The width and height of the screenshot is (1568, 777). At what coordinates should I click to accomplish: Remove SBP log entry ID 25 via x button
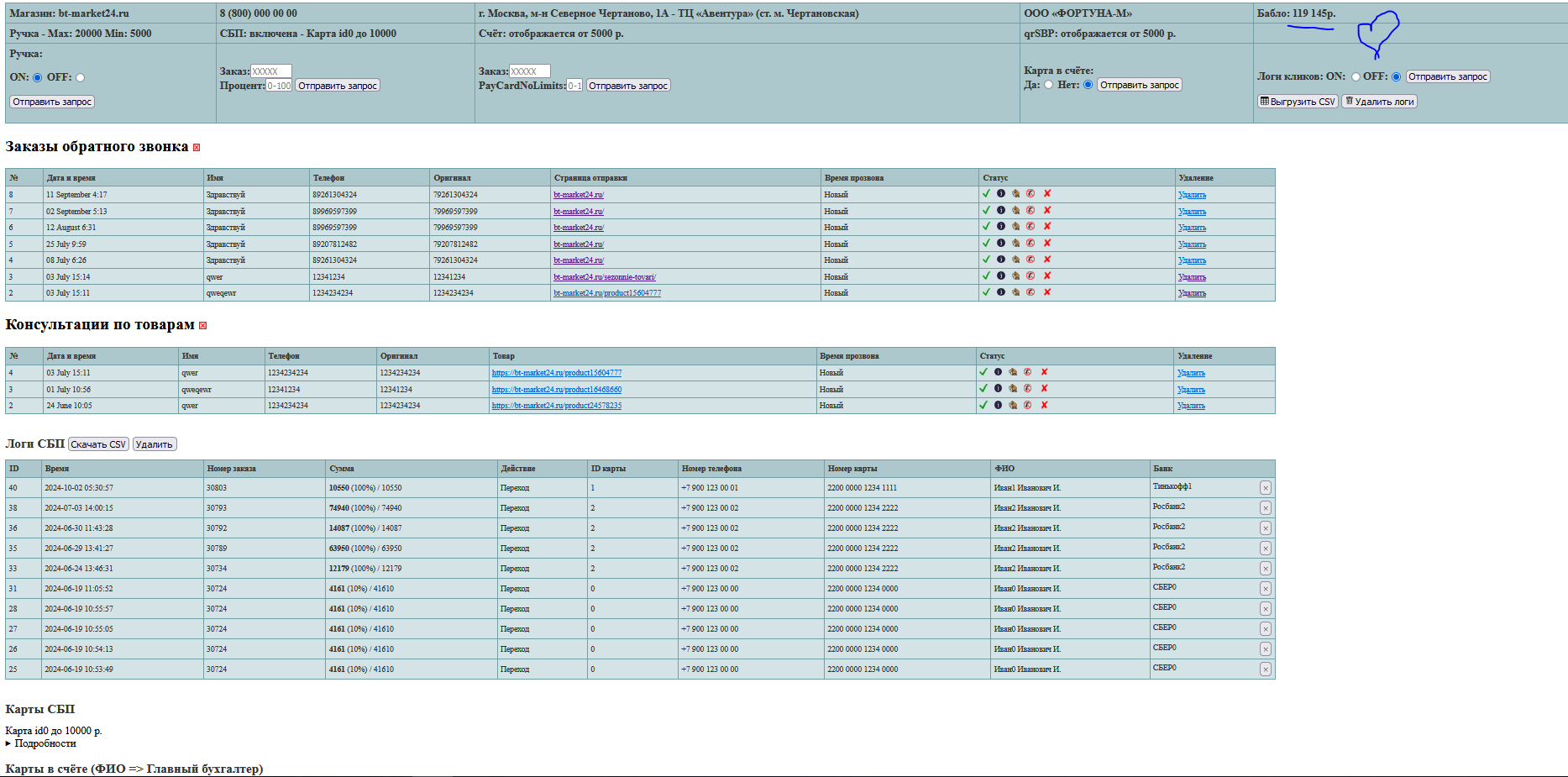[x=1266, y=669]
